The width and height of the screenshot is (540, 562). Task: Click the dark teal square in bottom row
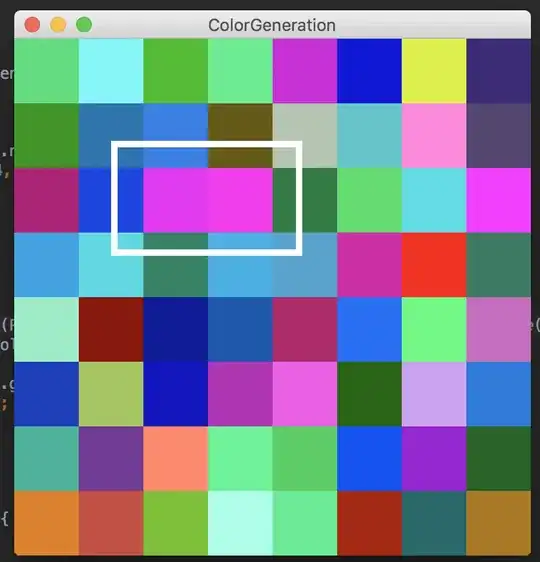point(434,523)
